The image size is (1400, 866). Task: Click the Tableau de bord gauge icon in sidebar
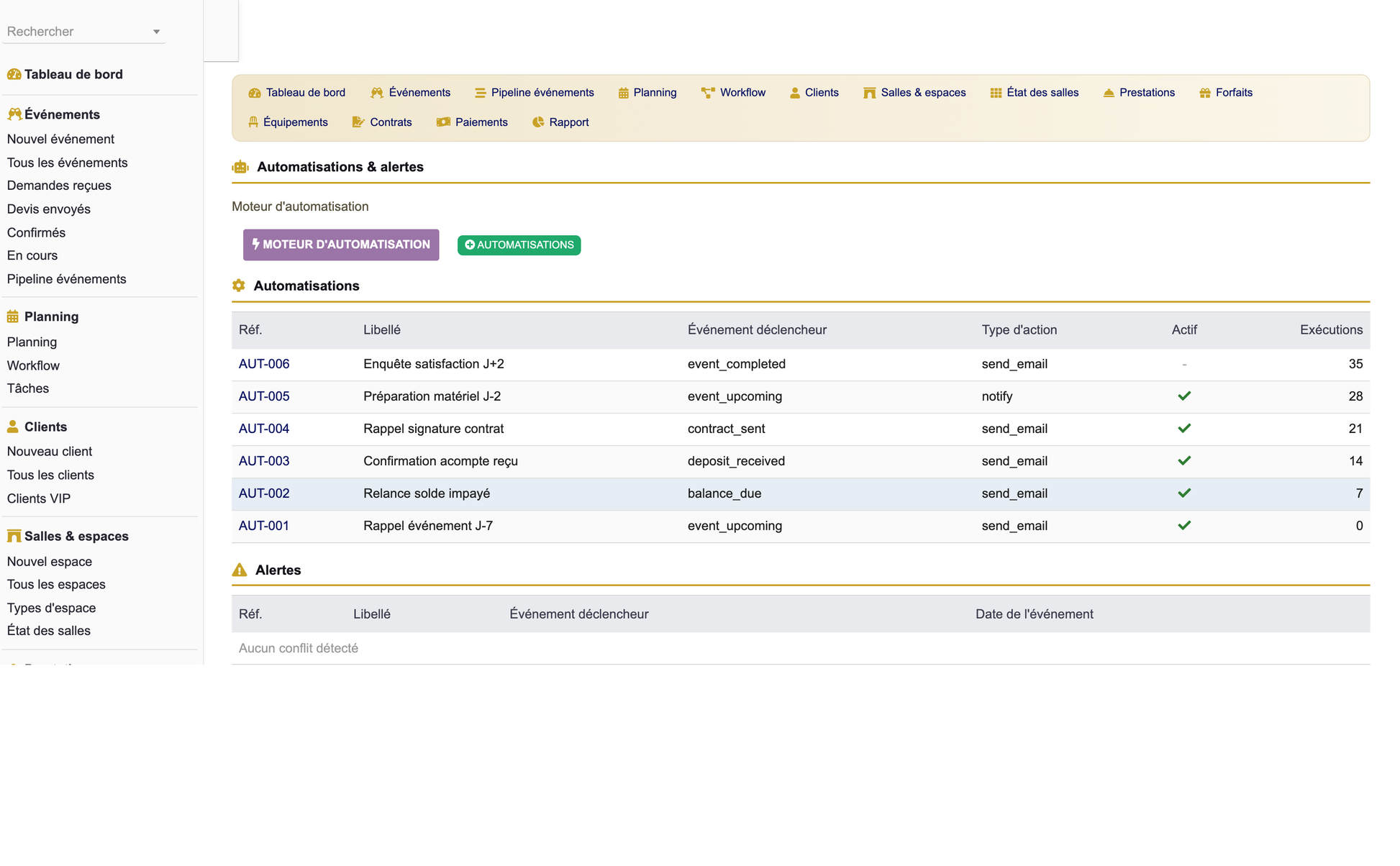14,74
